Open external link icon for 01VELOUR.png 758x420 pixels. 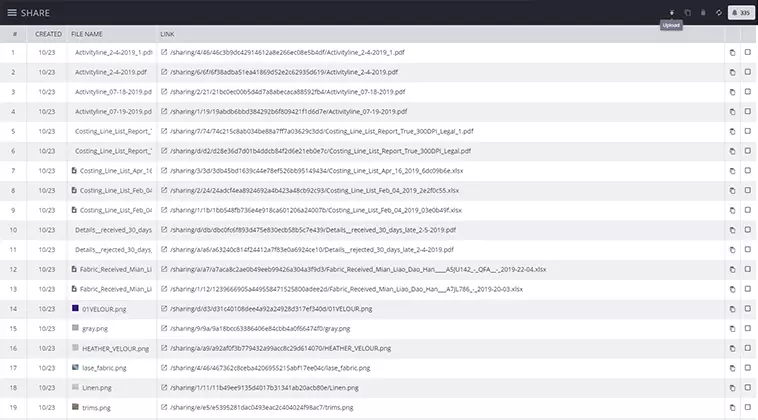[164, 308]
